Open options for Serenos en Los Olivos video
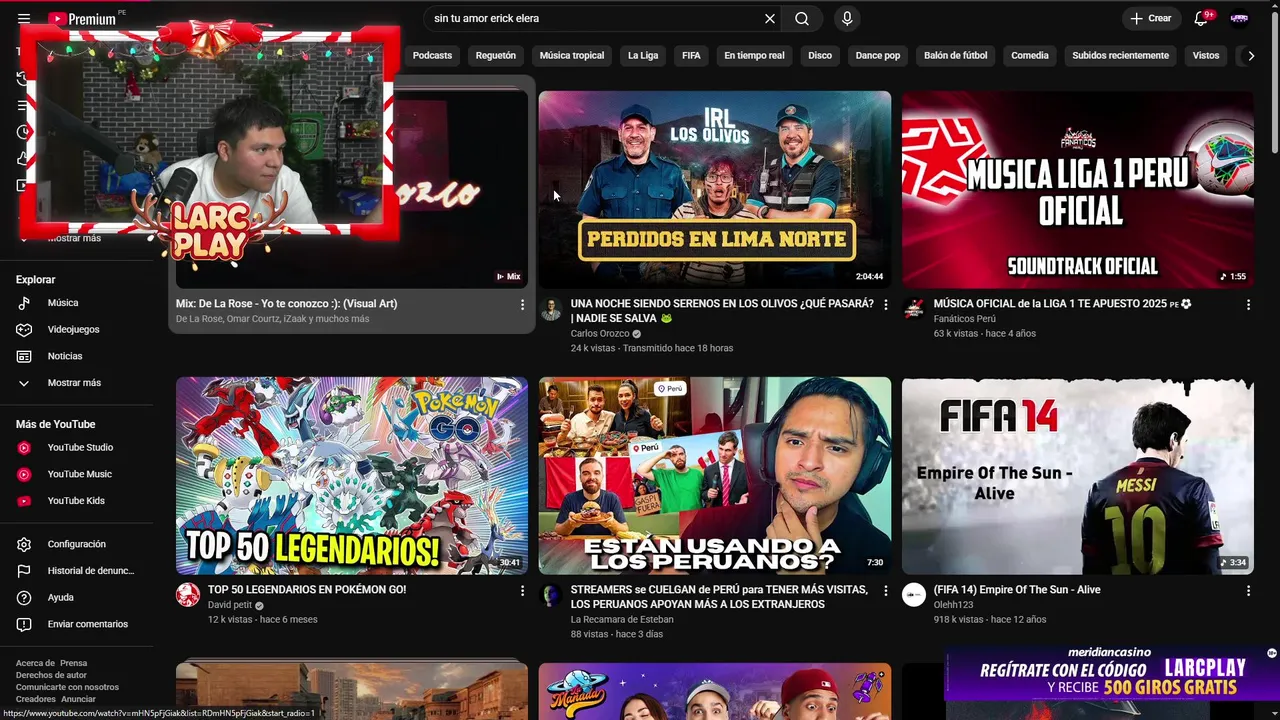The height and width of the screenshot is (720, 1280). [x=885, y=304]
